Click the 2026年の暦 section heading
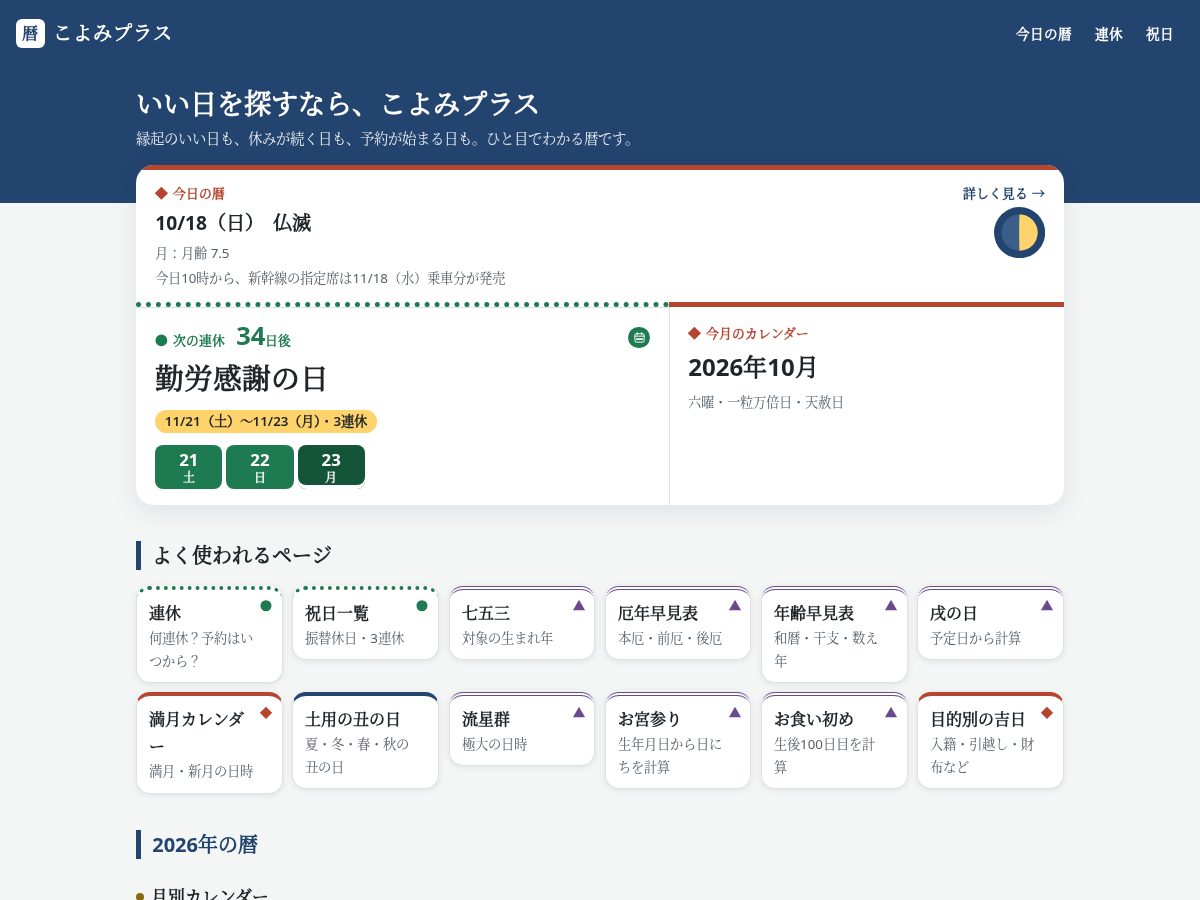Screen dimensions: 1200x900 coord(205,844)
